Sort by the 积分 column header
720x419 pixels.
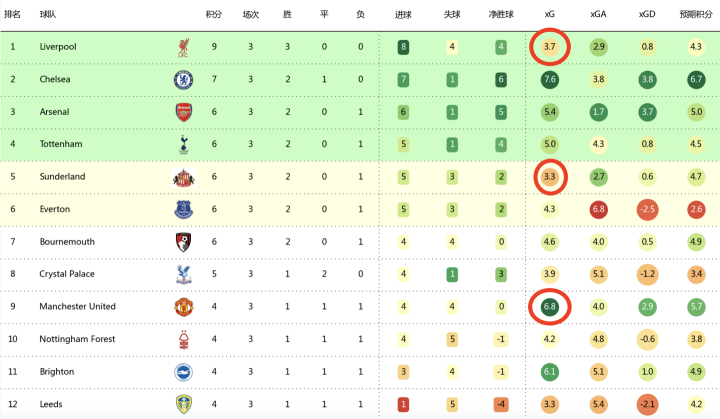[x=214, y=14]
